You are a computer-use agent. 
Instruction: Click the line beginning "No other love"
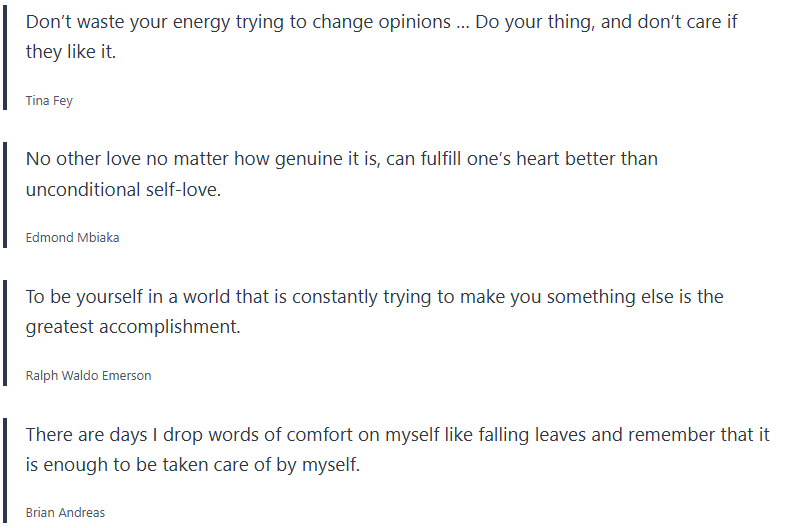pyautogui.click(x=341, y=159)
